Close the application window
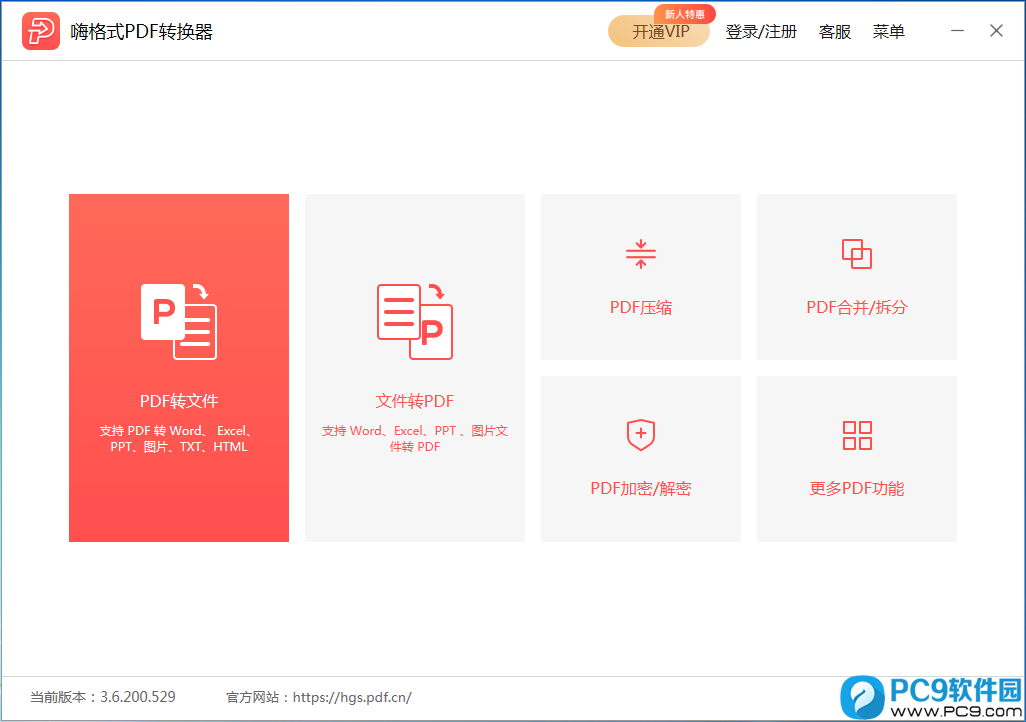Screen dimensions: 1026x722 tap(996, 31)
